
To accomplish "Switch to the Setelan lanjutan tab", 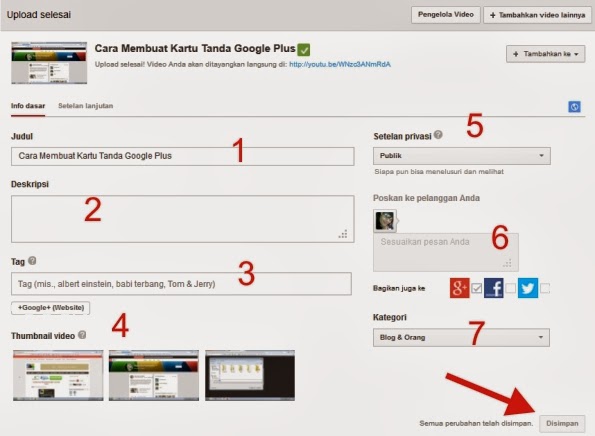I will [x=85, y=106].
